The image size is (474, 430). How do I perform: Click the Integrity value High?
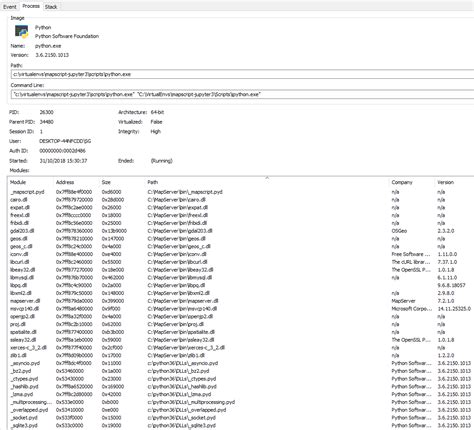(x=155, y=132)
